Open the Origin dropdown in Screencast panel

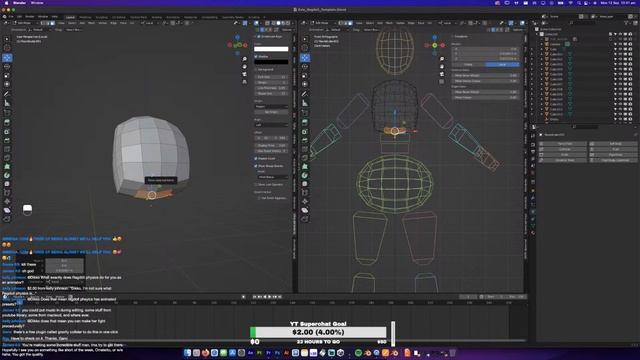coord(271,107)
